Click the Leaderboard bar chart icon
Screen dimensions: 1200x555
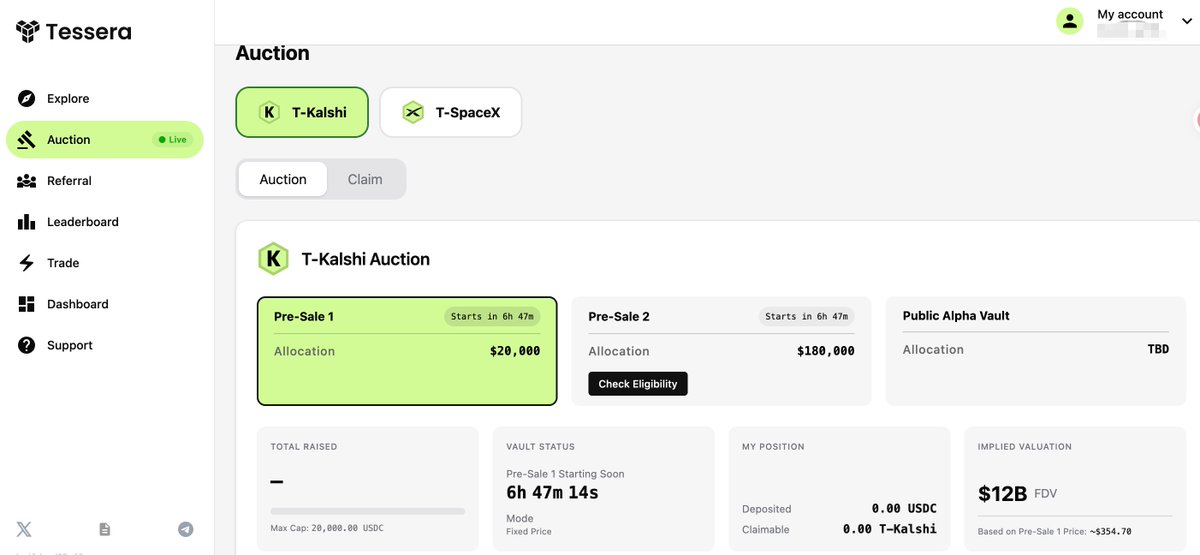pos(27,222)
